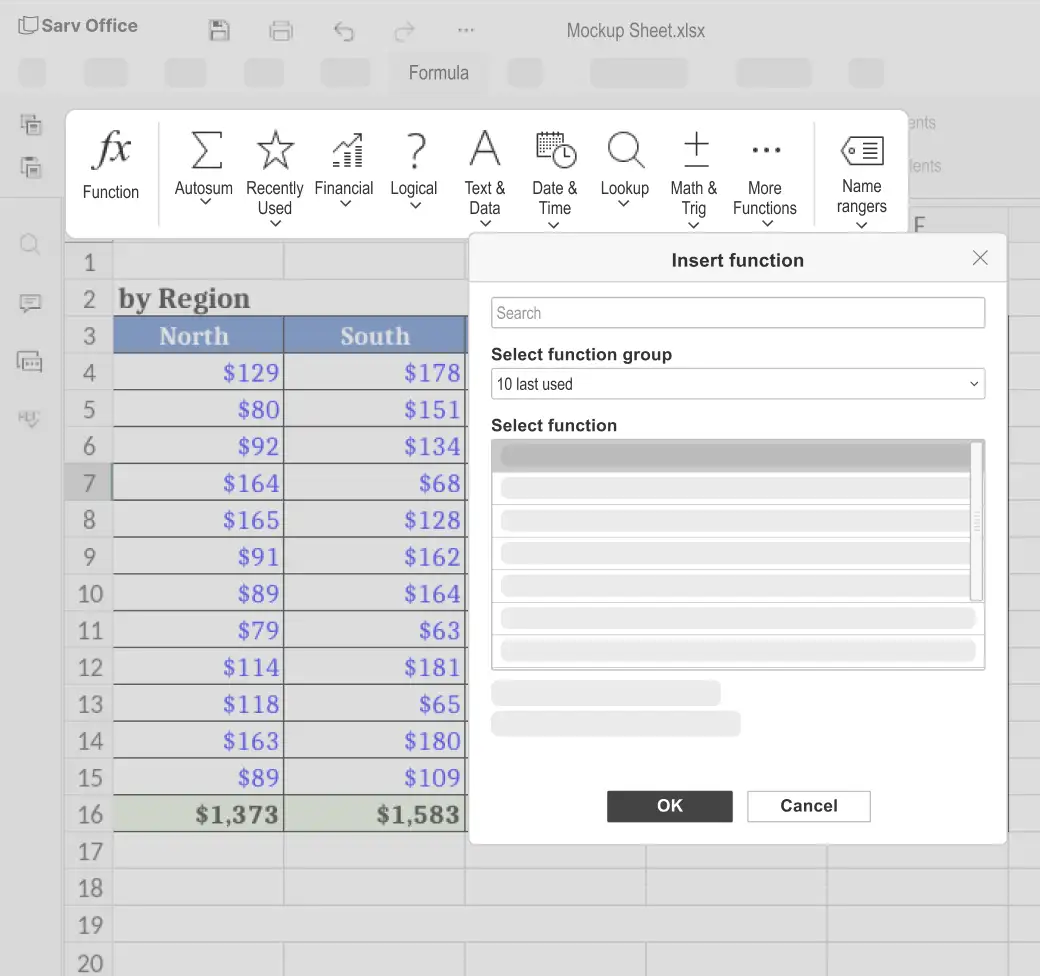Viewport: 1040px width, 976px height.
Task: Confirm with the OK button
Action: [x=669, y=806]
